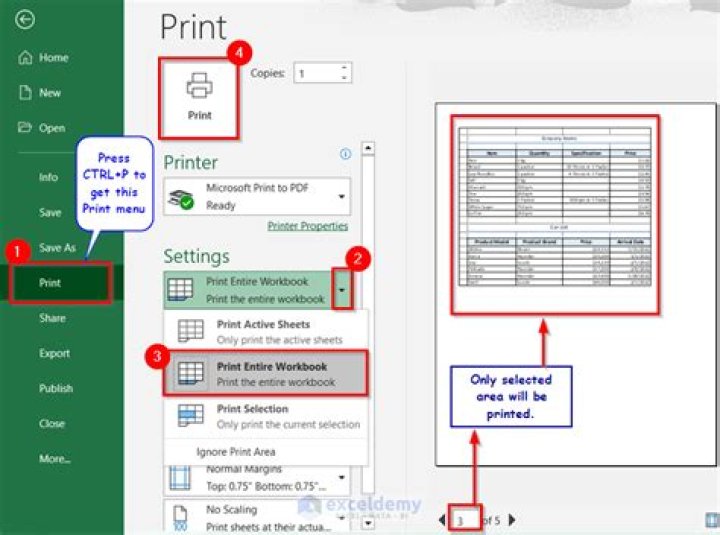Click the settings scrollbar down arrow
Image resolution: width=720 pixels, height=535 pixels.
[368, 523]
